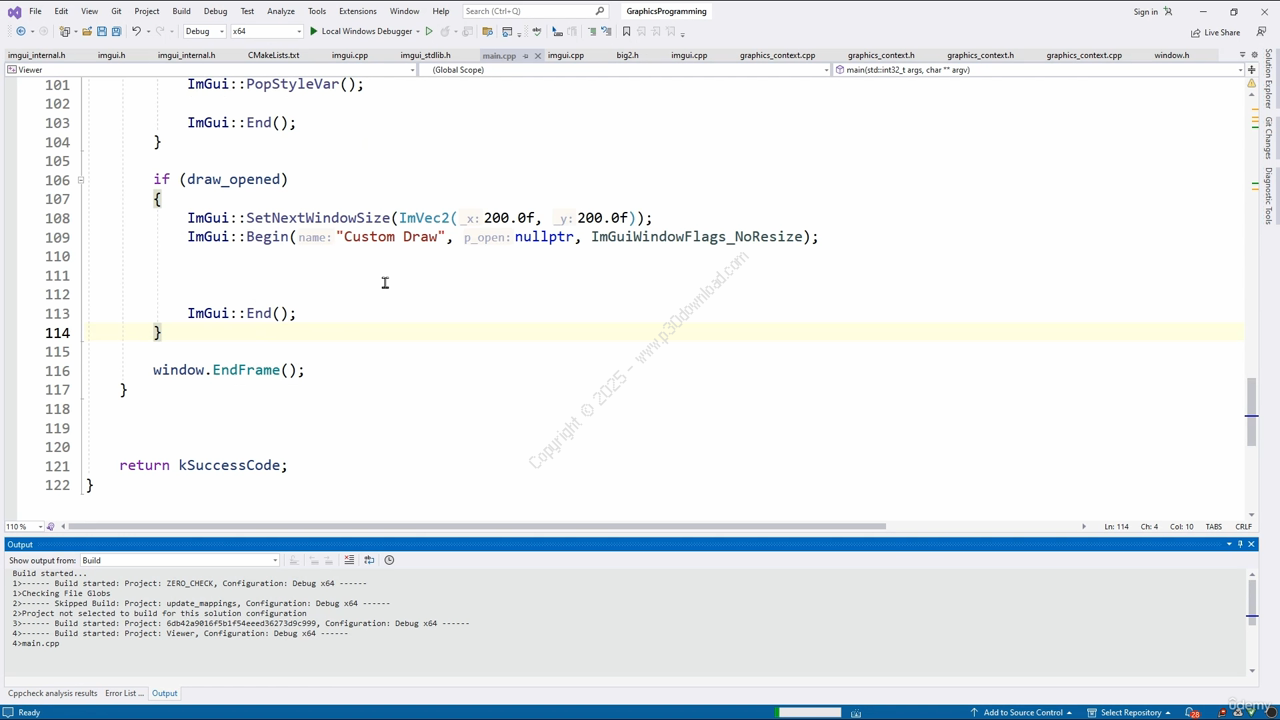The width and height of the screenshot is (1280, 720).
Task: Click Add to Source Control button
Action: coord(1021,713)
